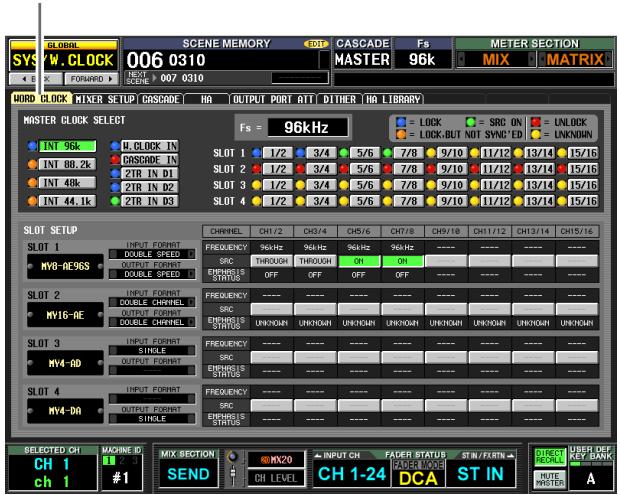This screenshot has height=495, width=620.
Task: Select SLOT 1 channel 1/2 clock
Action: pyautogui.click(x=278, y=153)
